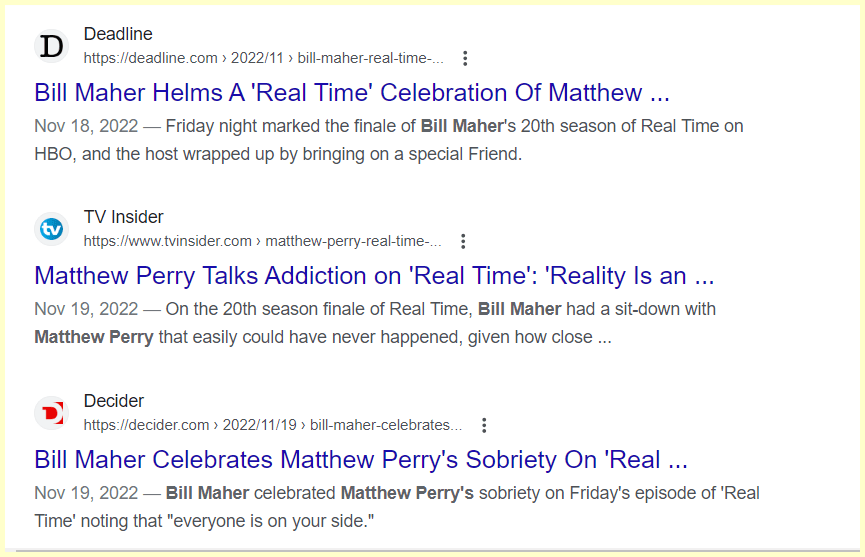Open 'Matthew Perry Talks Addiction' headline

click(374, 276)
